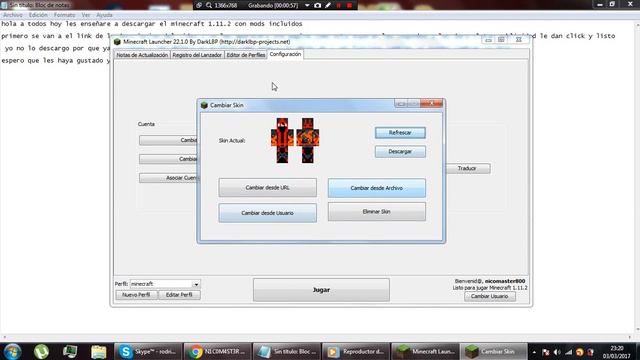Click the Cambiar Skin dialog title icon
This screenshot has width=640, height=360.
pyautogui.click(x=204, y=105)
